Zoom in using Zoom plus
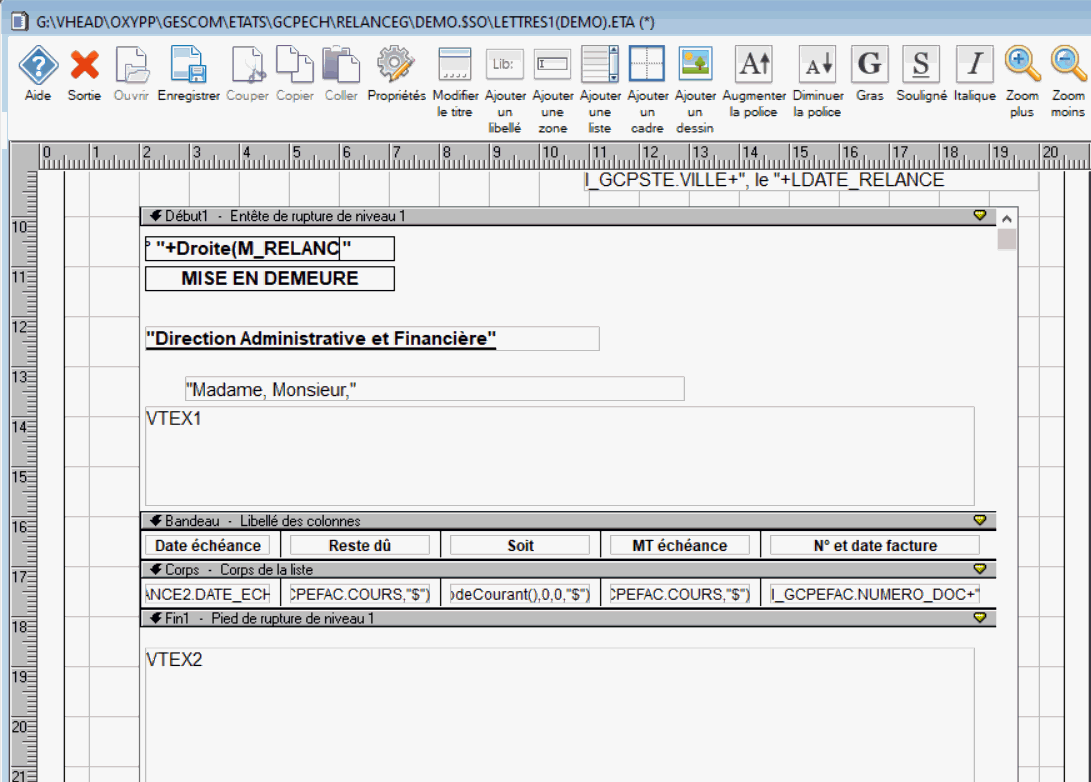Viewport: 1091px width, 782px height. pyautogui.click(x=1022, y=66)
